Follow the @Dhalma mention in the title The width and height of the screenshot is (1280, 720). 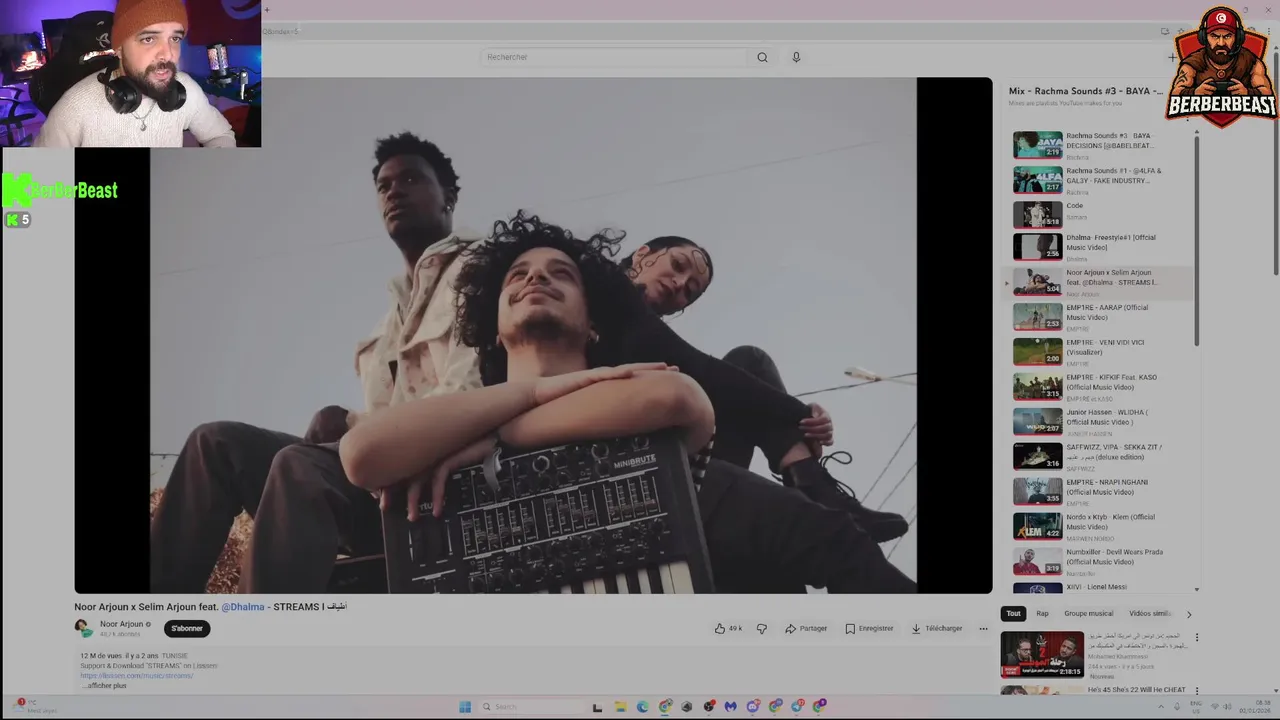point(243,607)
